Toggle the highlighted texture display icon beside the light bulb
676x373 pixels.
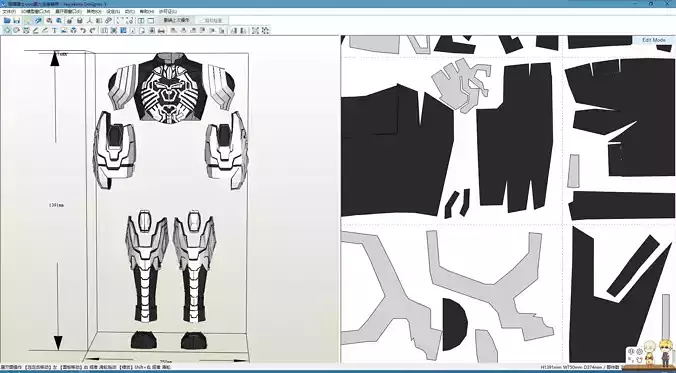coord(38,20)
